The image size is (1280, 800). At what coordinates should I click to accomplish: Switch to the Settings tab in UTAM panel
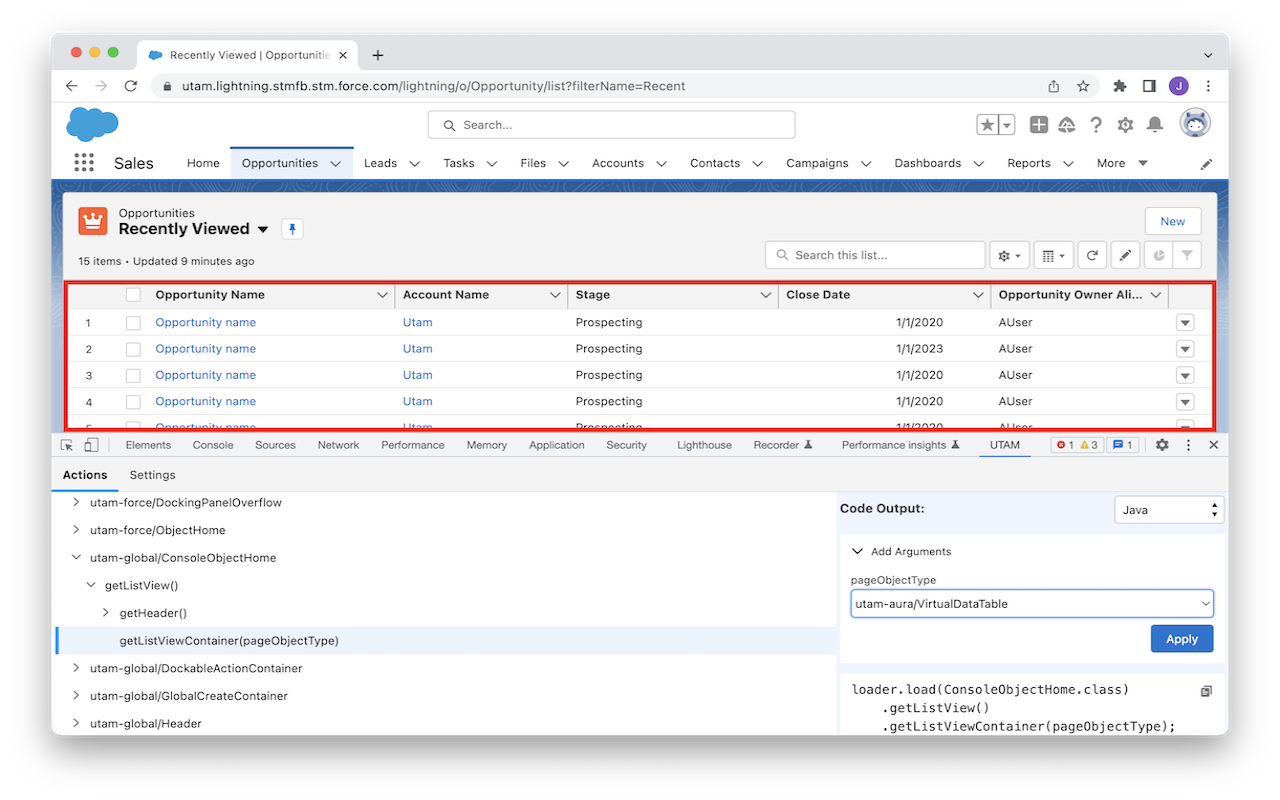(152, 475)
